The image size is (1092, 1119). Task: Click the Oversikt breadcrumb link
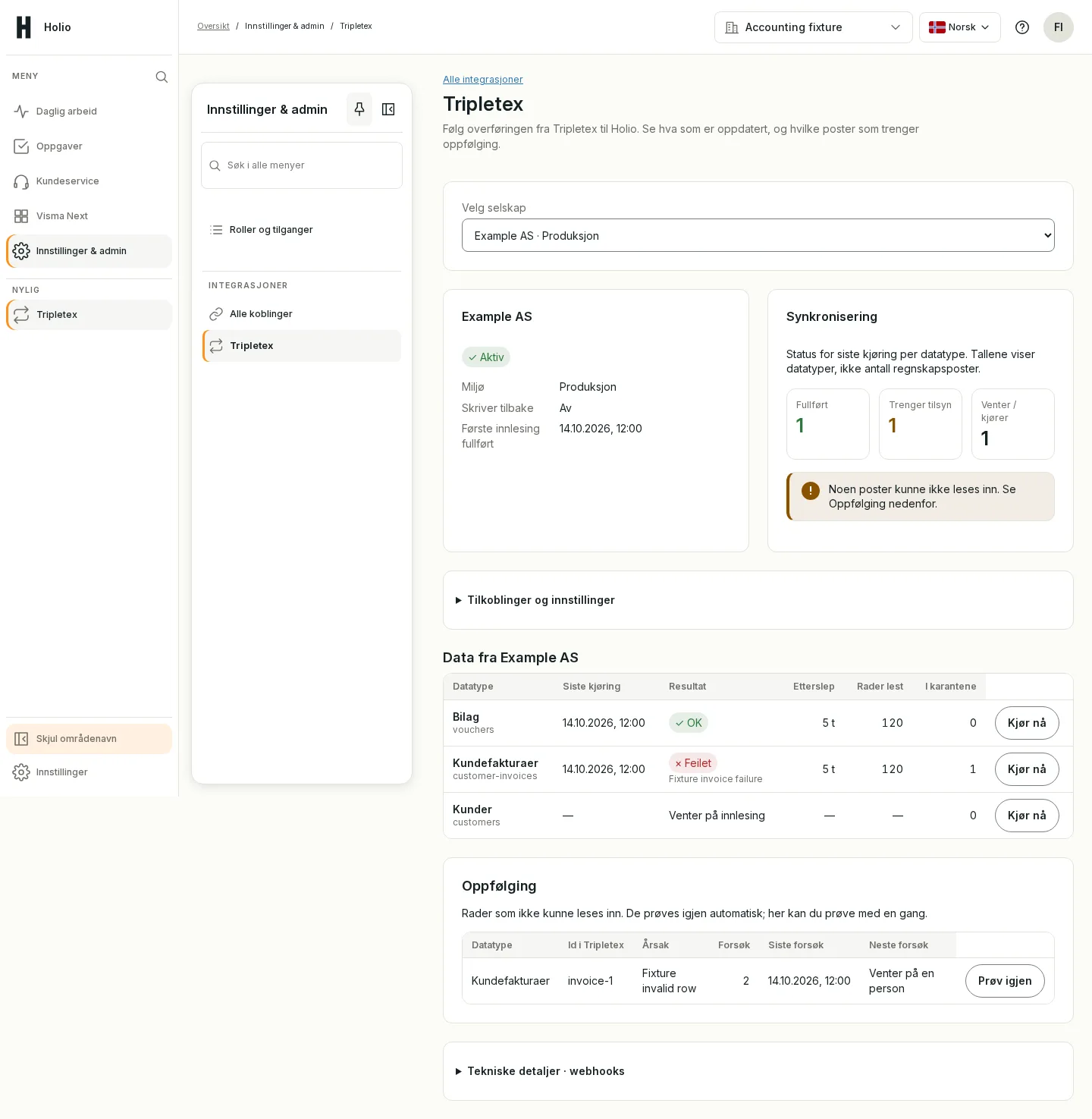tap(213, 26)
